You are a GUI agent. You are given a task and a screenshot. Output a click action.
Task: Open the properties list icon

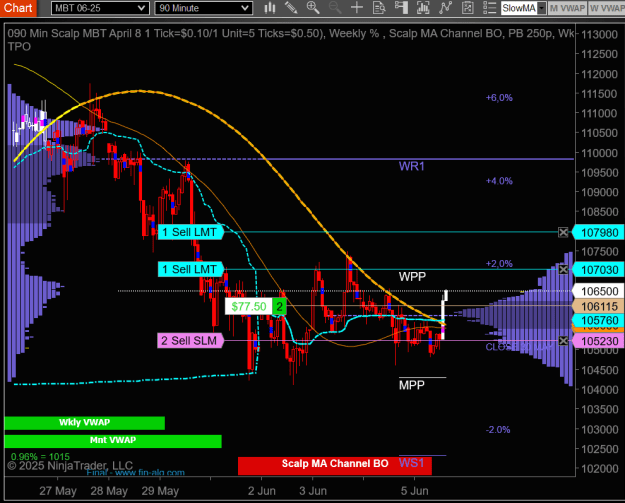(x=489, y=8)
